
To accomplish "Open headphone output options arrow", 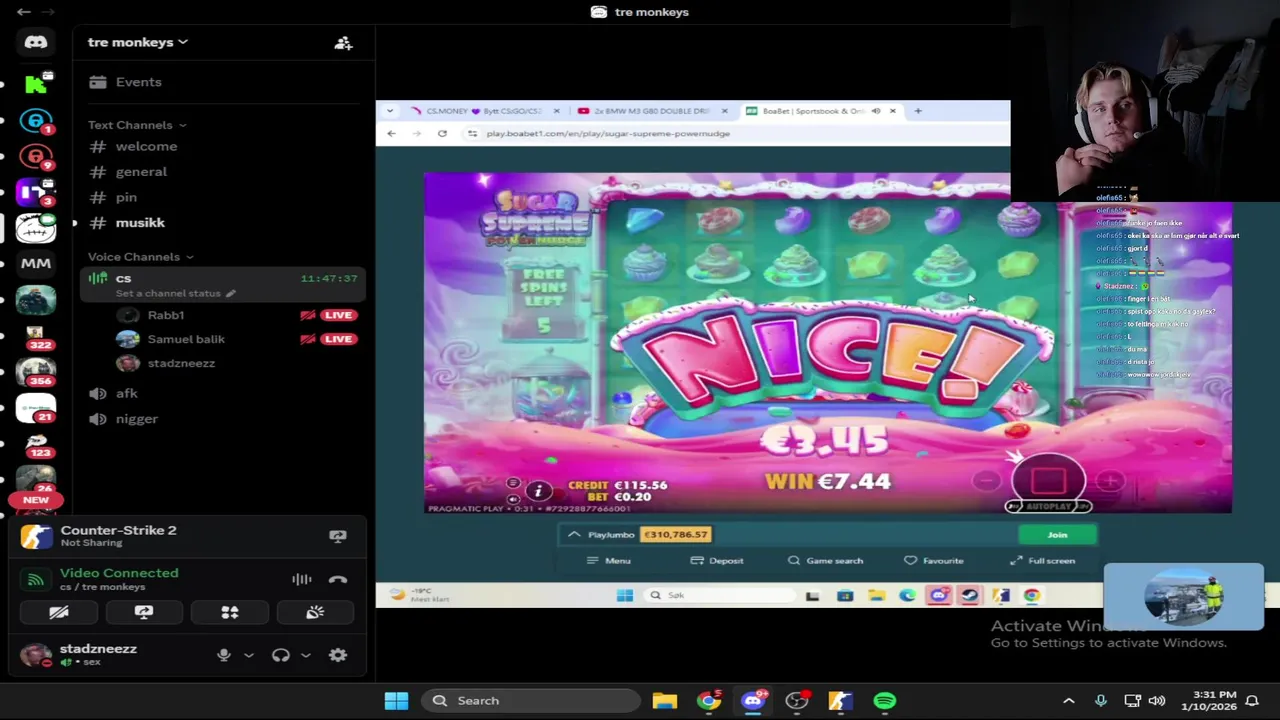I will tap(306, 655).
